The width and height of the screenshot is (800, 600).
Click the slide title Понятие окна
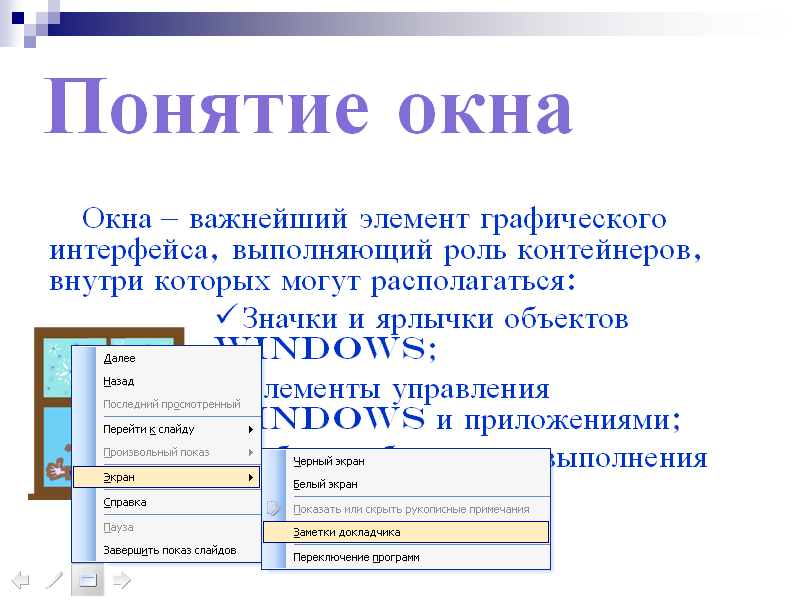tap(309, 108)
